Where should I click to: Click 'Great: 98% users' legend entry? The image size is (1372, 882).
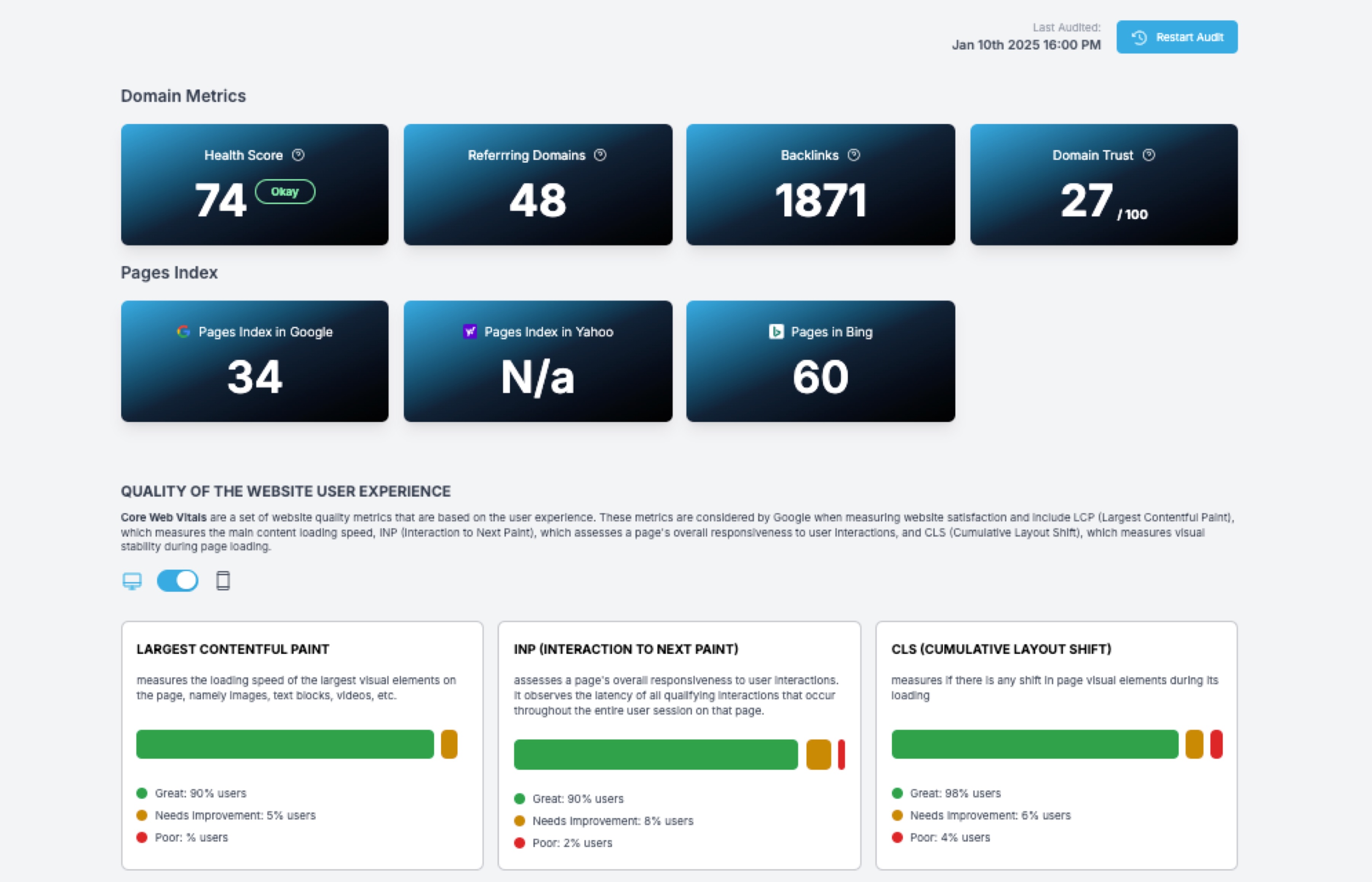click(955, 793)
